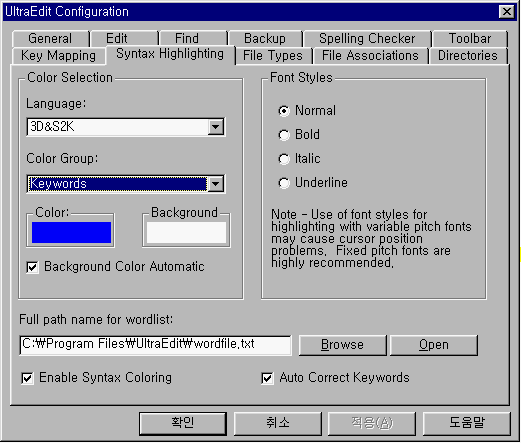Expand the Color Group dropdown arrow

coord(216,184)
